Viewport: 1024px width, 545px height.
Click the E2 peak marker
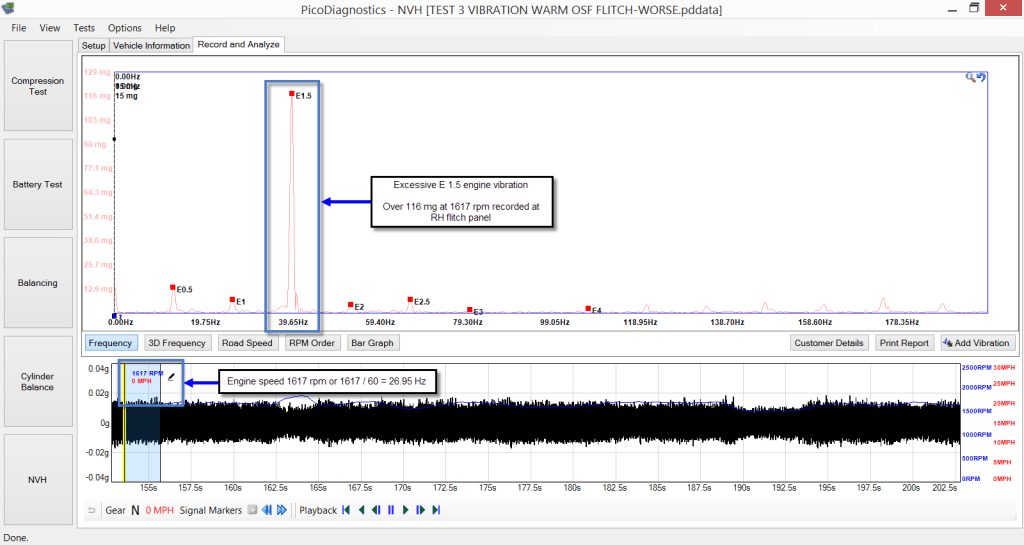(351, 305)
